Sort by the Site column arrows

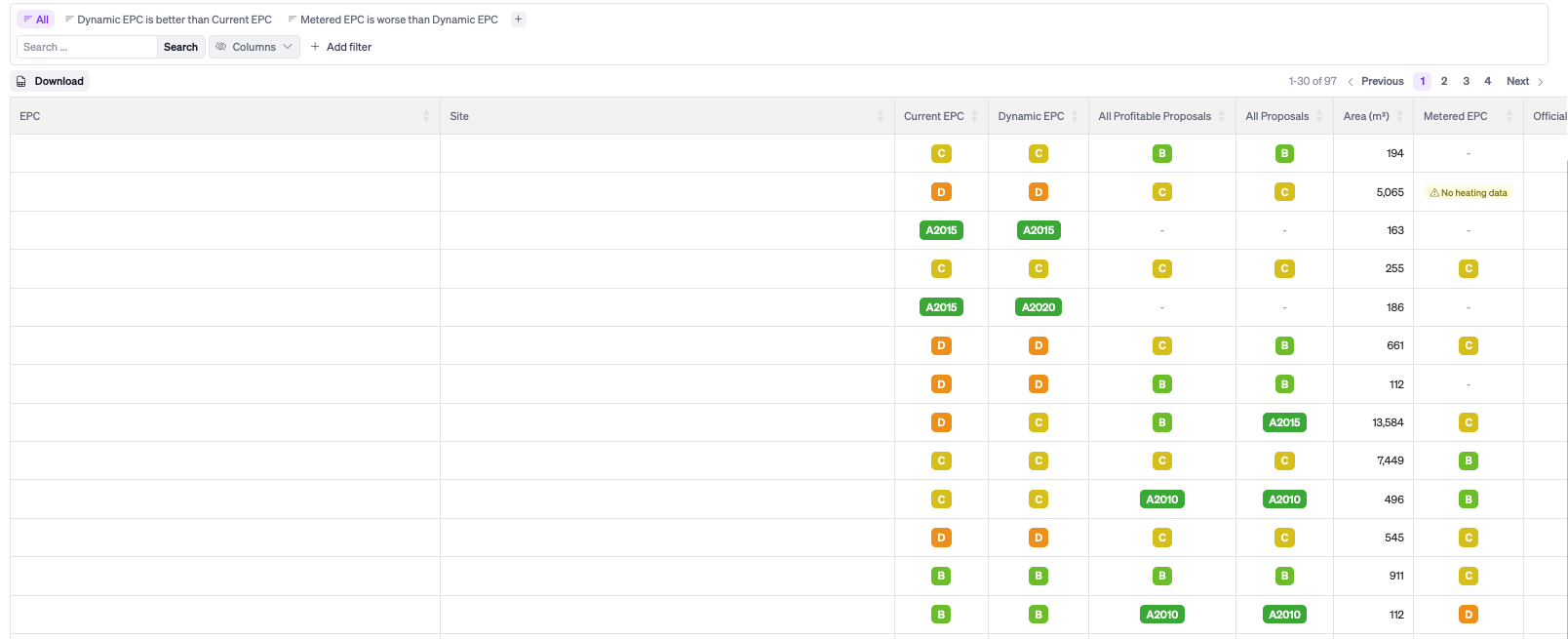(880, 116)
